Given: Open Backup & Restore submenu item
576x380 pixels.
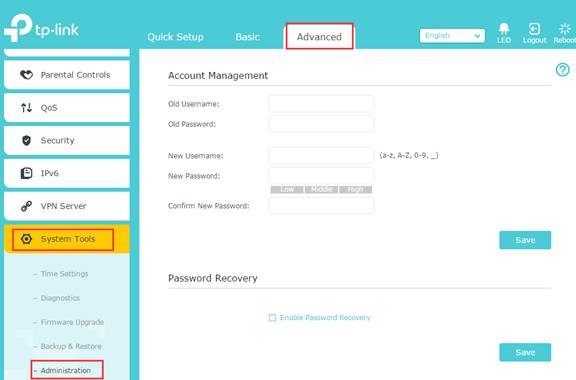Looking at the screenshot, I should pos(71,347).
